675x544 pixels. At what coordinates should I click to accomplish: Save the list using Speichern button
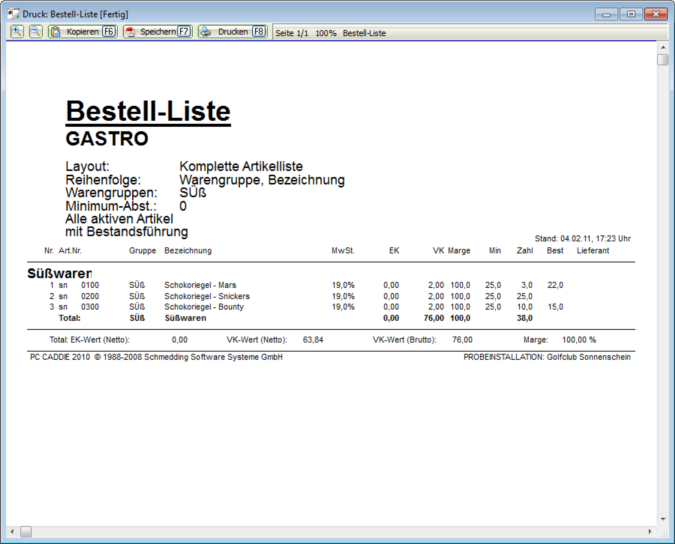[x=157, y=32]
